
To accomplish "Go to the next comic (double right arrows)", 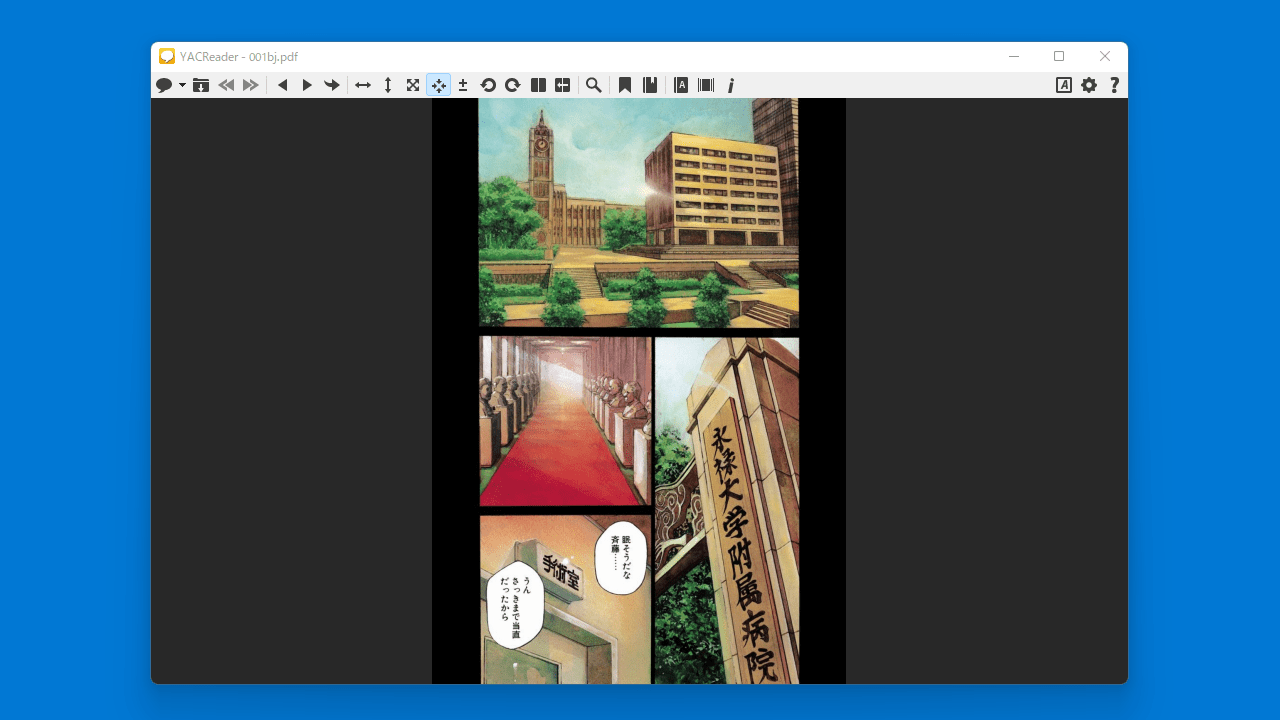I will [x=251, y=86].
